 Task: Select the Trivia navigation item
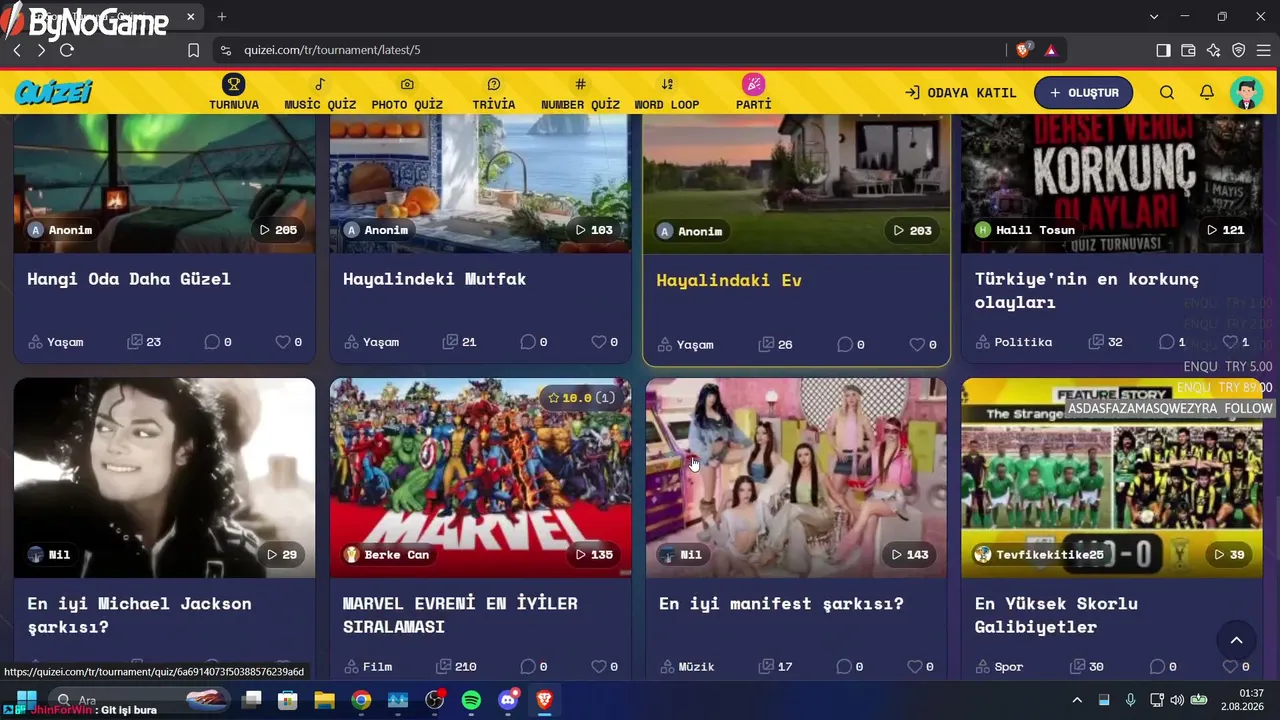point(494,93)
